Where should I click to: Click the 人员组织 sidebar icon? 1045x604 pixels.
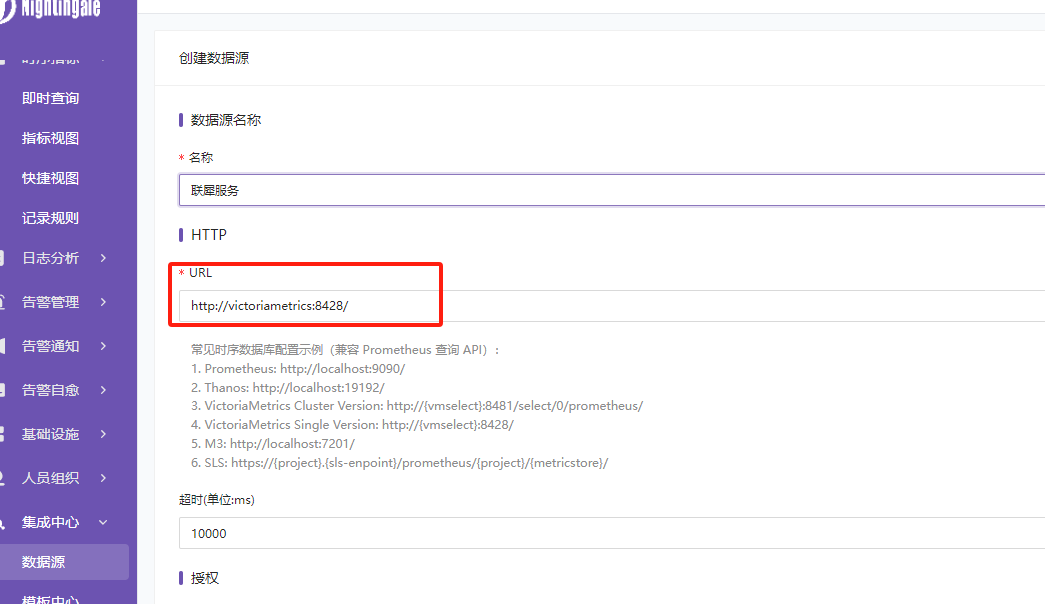tap(4, 478)
